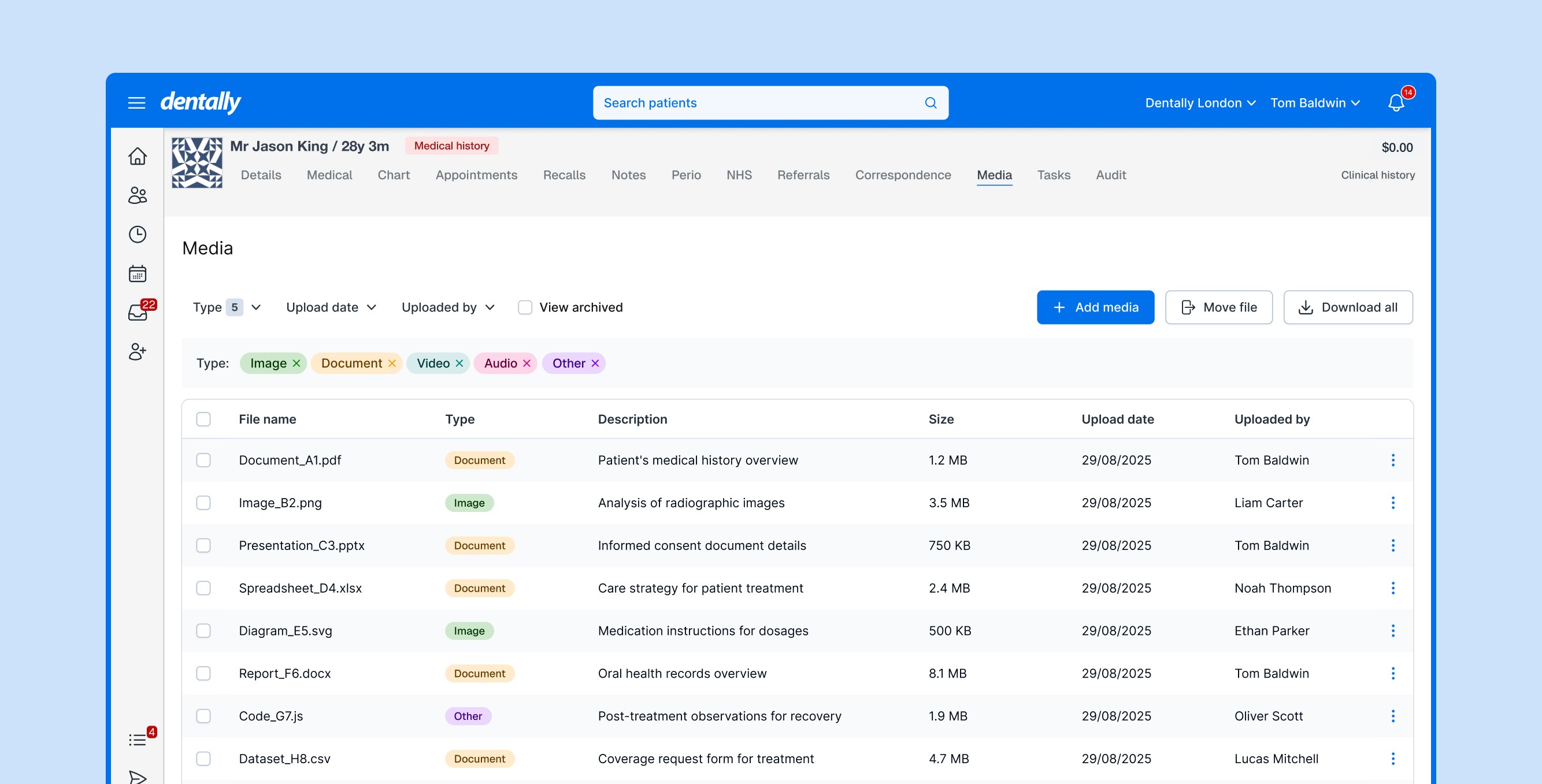The image size is (1542, 784).
Task: Expand the Dentally London location dropdown
Action: (x=1200, y=103)
